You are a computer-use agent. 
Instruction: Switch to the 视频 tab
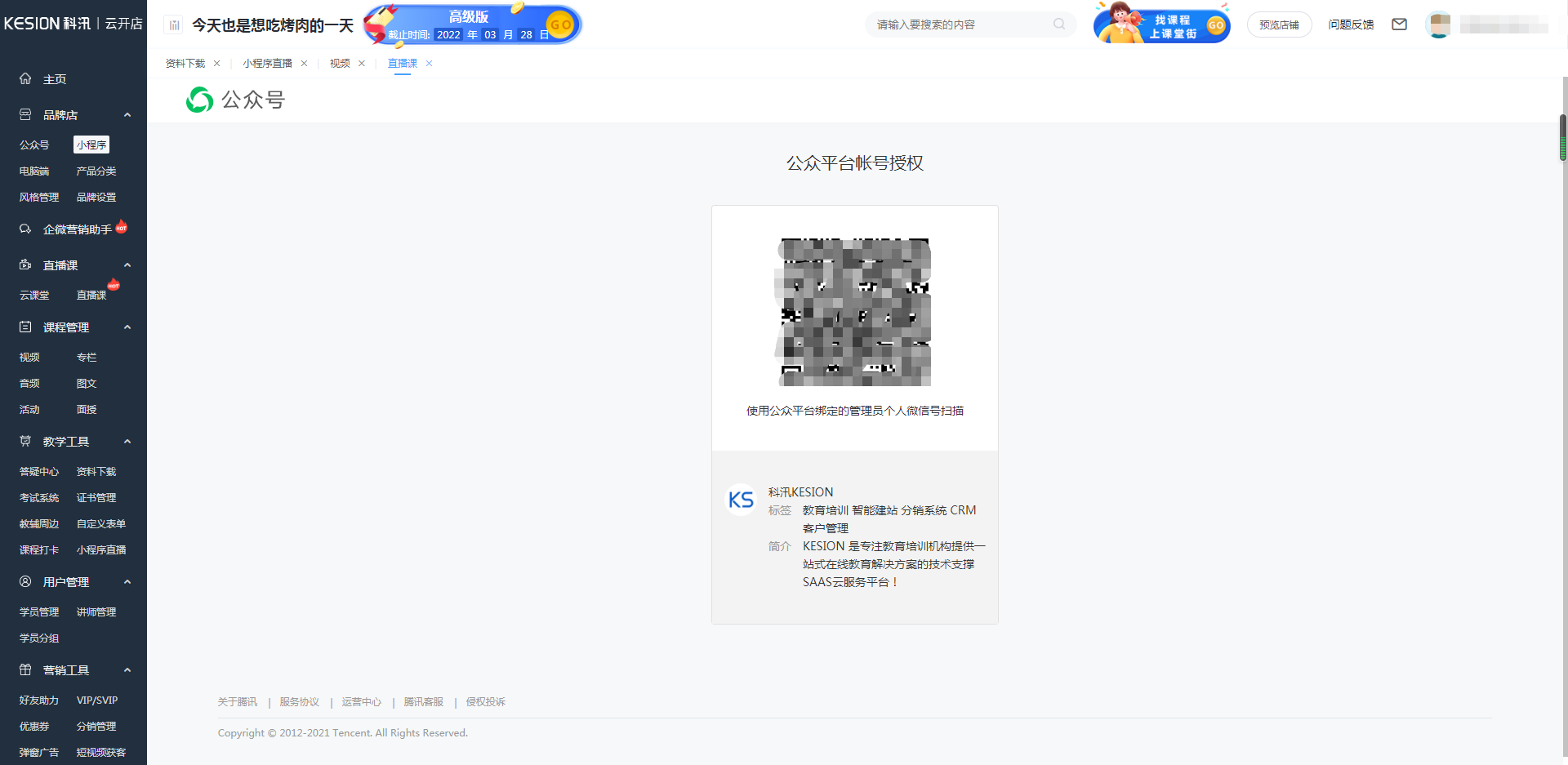pos(340,63)
